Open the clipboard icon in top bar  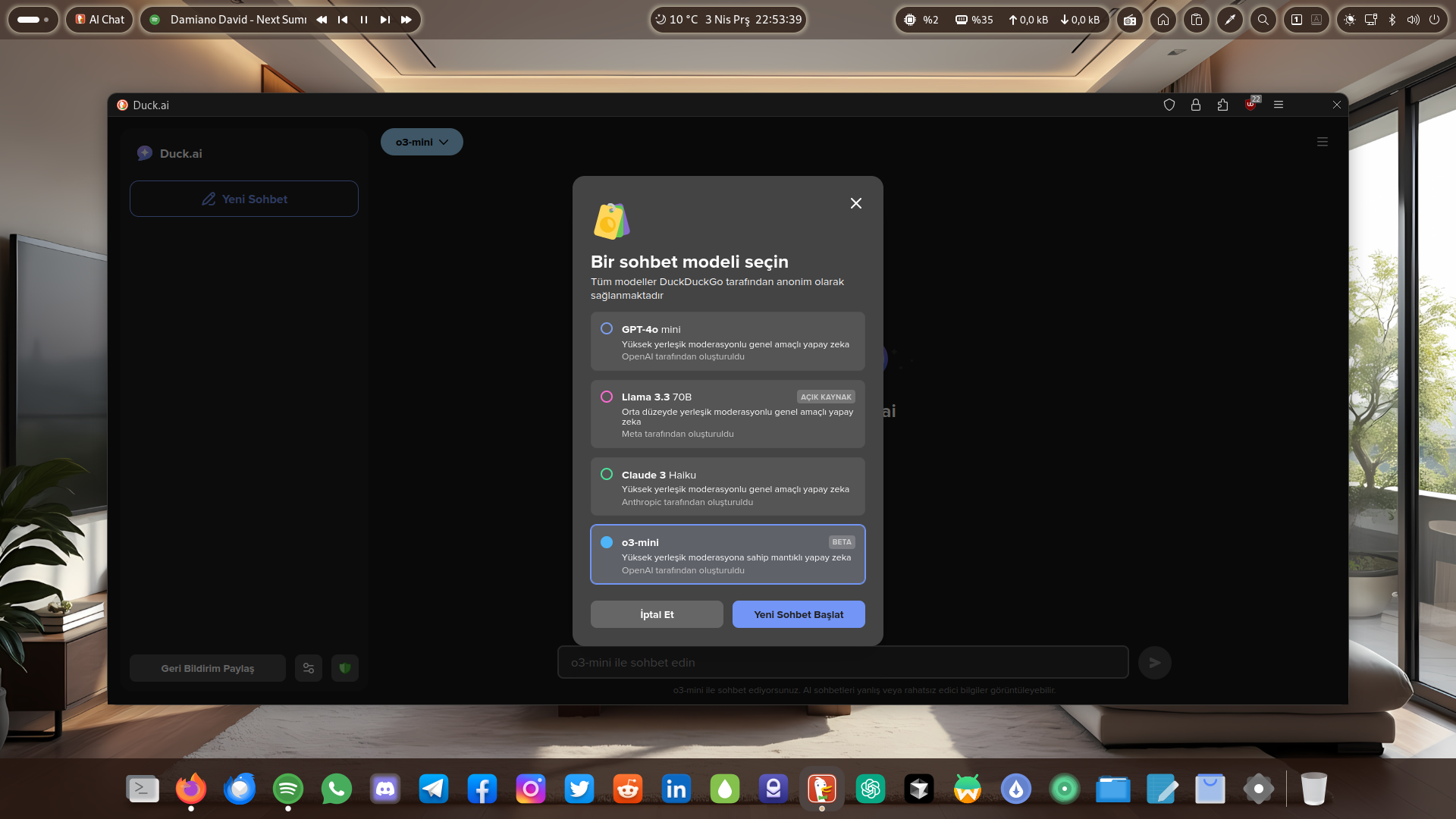[x=1197, y=20]
